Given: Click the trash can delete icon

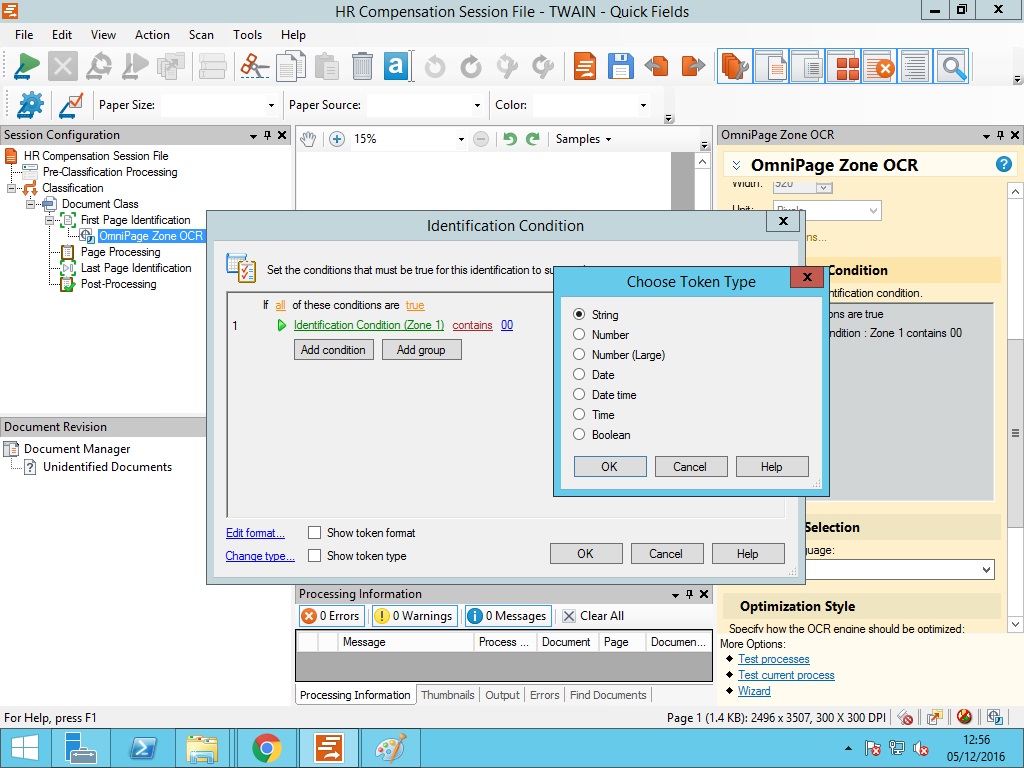Looking at the screenshot, I should coord(362,67).
